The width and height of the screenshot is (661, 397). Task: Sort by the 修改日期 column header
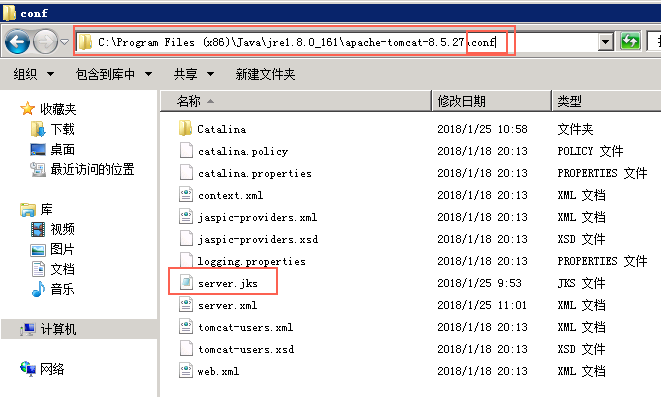492,101
